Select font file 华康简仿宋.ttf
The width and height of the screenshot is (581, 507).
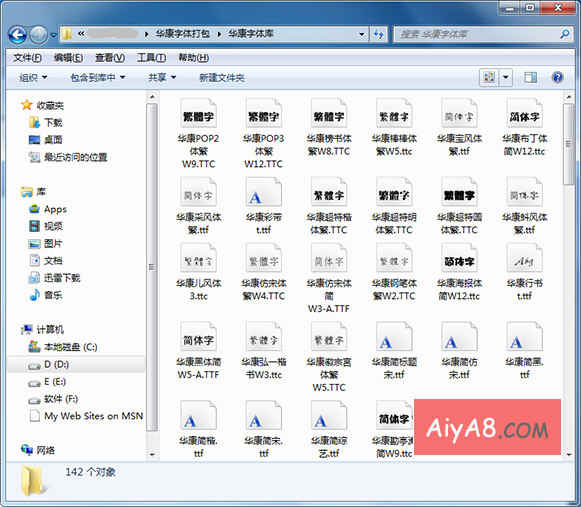[x=459, y=351]
